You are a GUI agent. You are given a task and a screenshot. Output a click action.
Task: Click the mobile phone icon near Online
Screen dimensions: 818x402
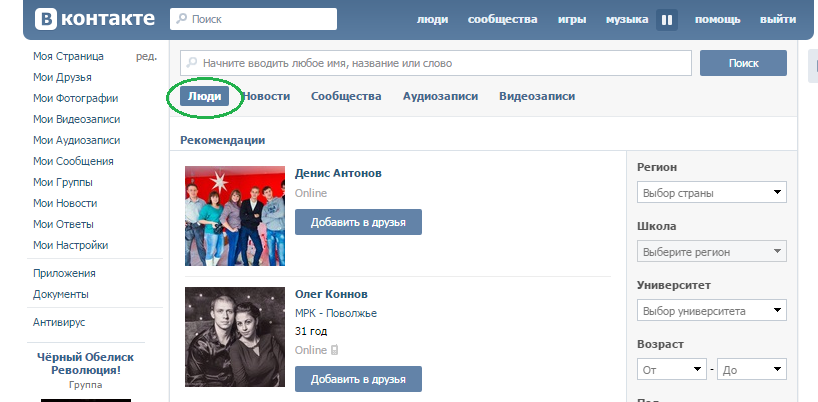pos(334,350)
